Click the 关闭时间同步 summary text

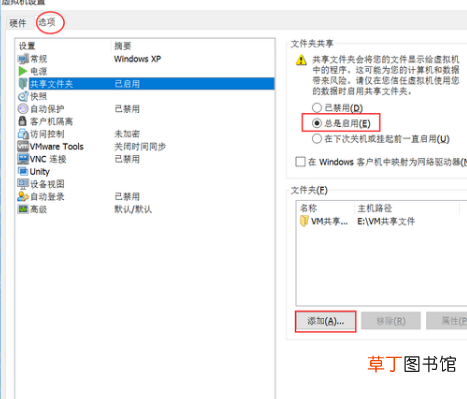[x=140, y=146]
